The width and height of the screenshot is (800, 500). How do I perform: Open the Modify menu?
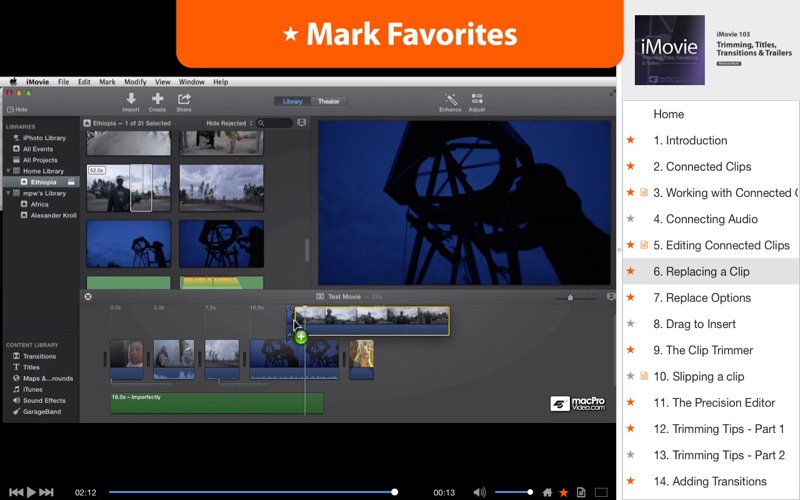[135, 82]
